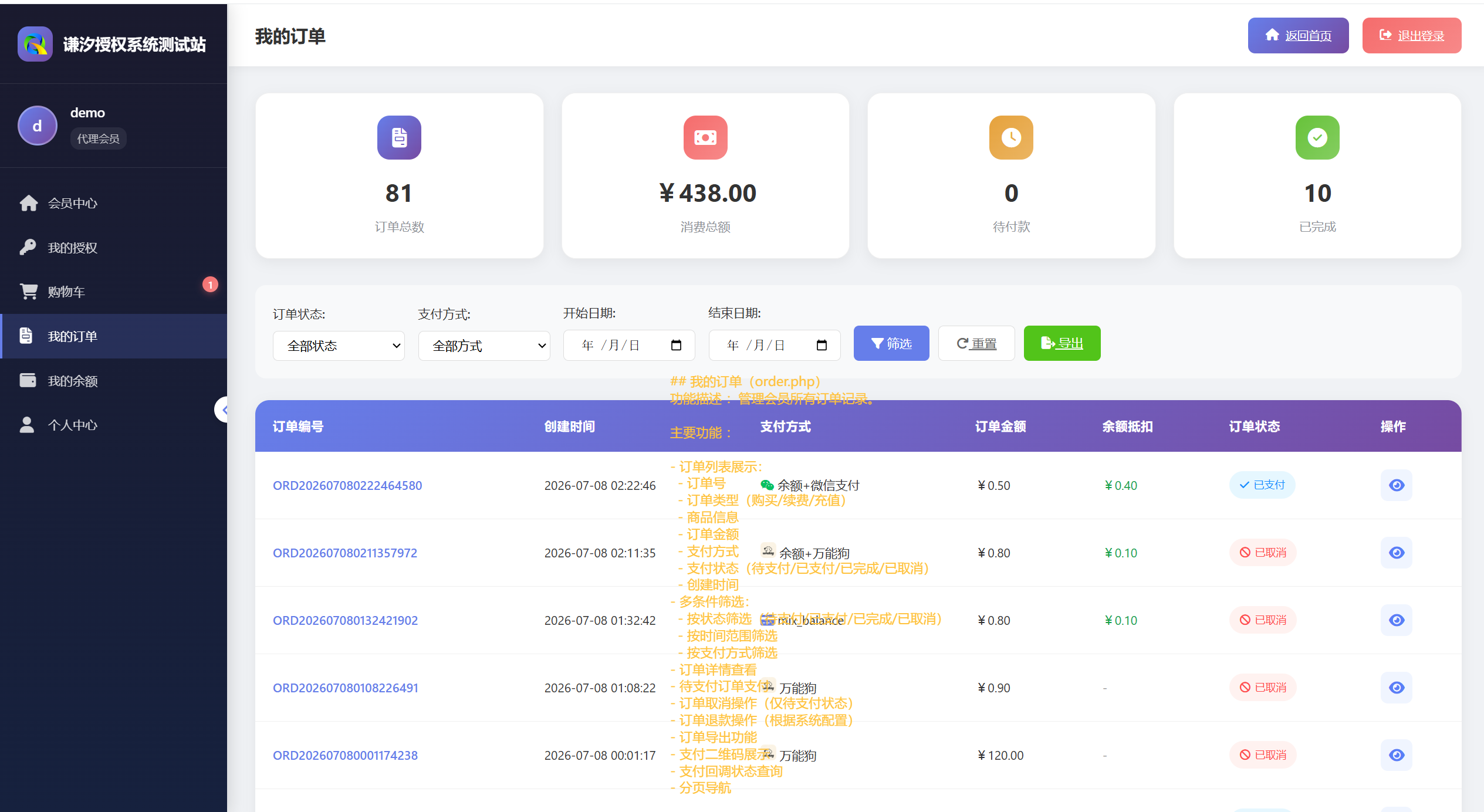Click timestamp 2026-07-08 02:22:46
This screenshot has width=1484, height=812.
coord(600,486)
